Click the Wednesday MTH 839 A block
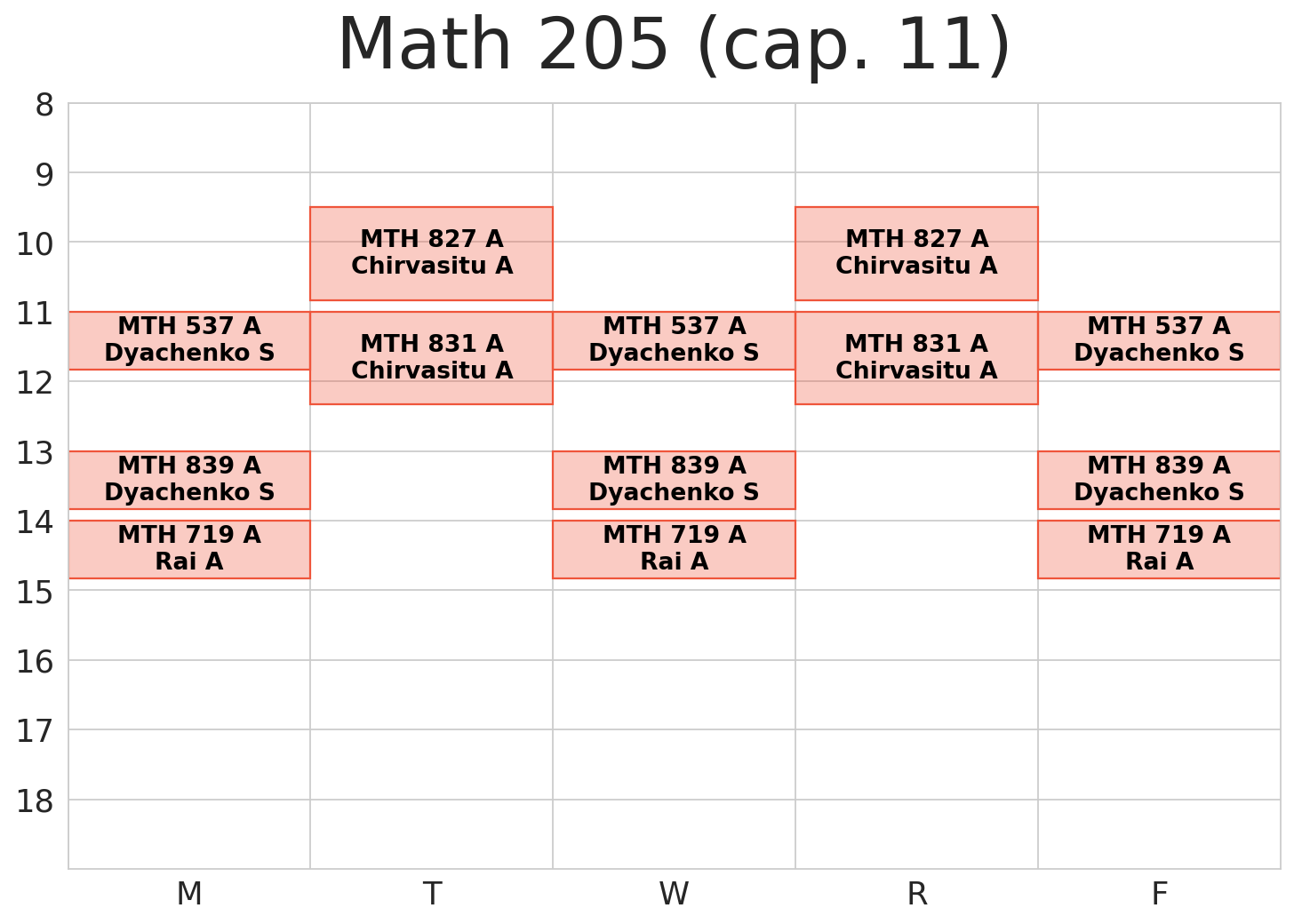Viewport: 1294px width, 924px height. tap(674, 480)
